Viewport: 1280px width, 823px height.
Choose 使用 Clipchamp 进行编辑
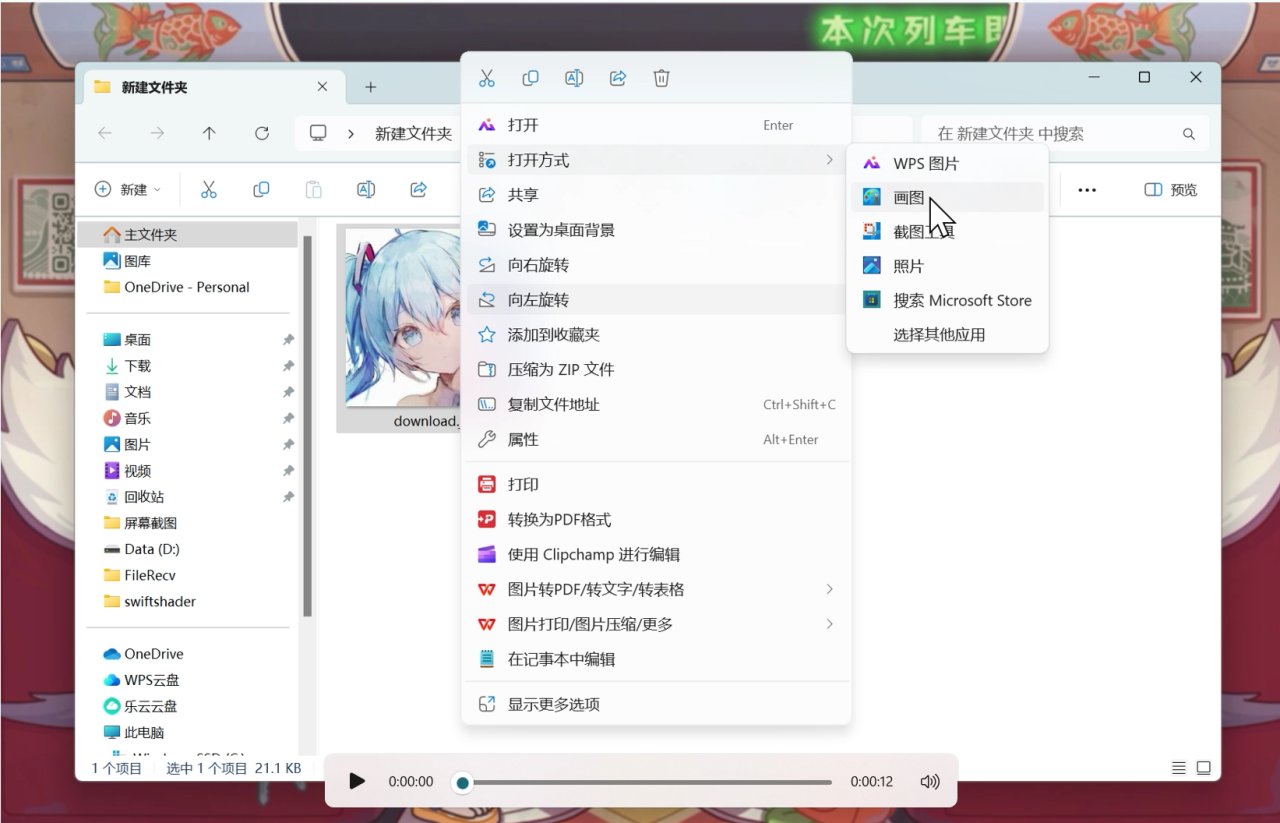point(656,554)
